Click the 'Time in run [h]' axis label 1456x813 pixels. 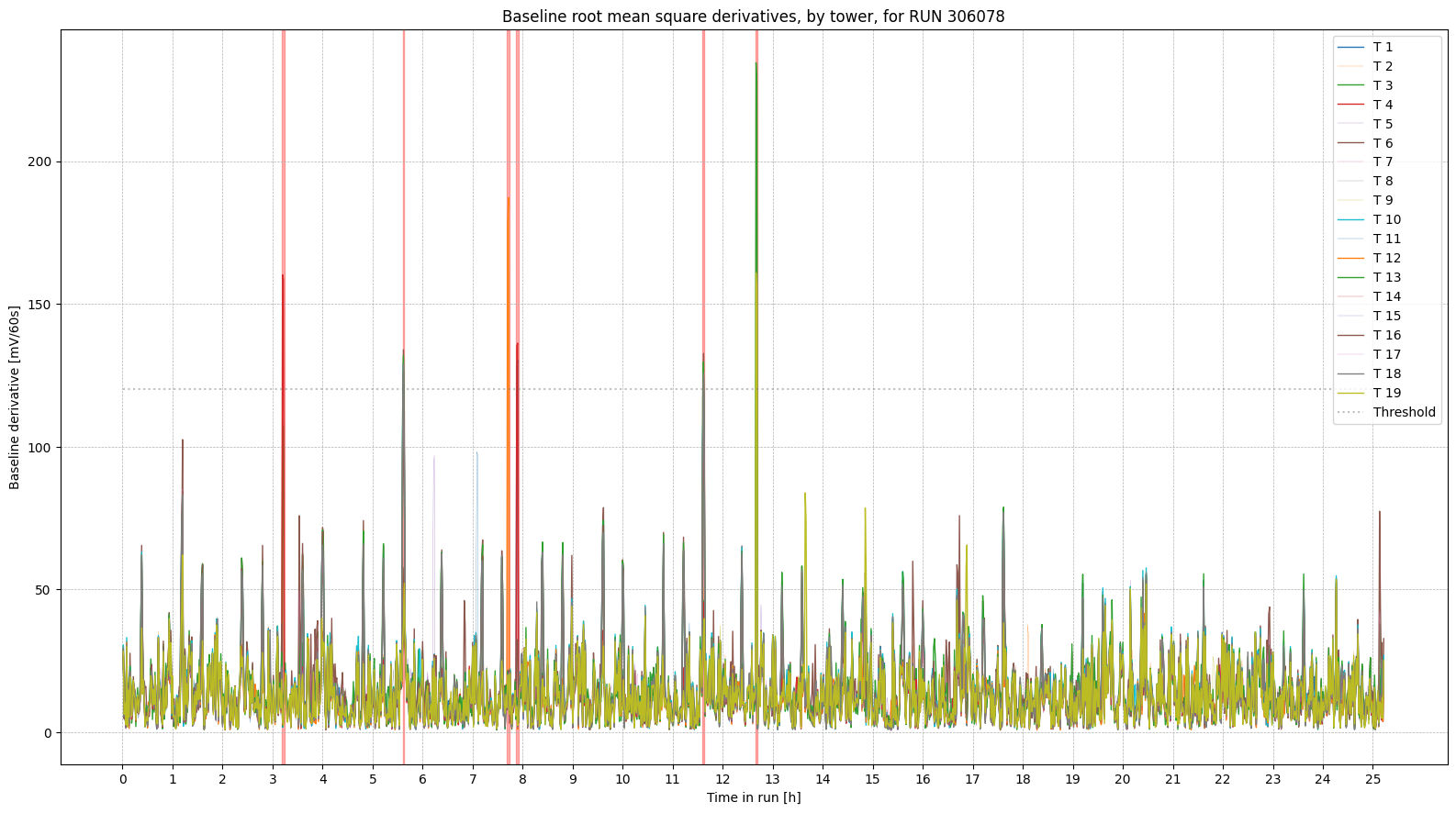coord(753,797)
